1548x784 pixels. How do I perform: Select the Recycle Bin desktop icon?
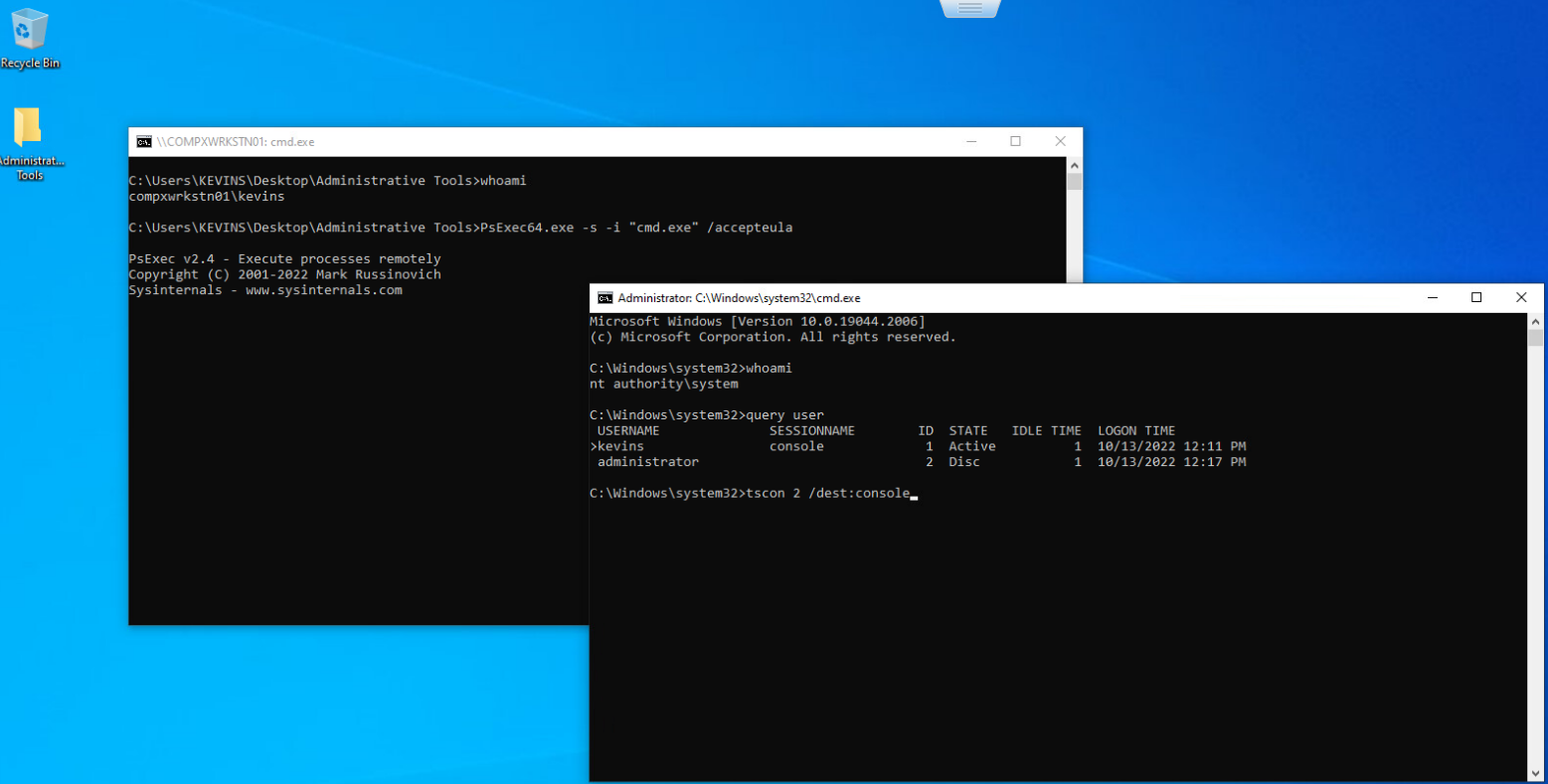point(30,38)
